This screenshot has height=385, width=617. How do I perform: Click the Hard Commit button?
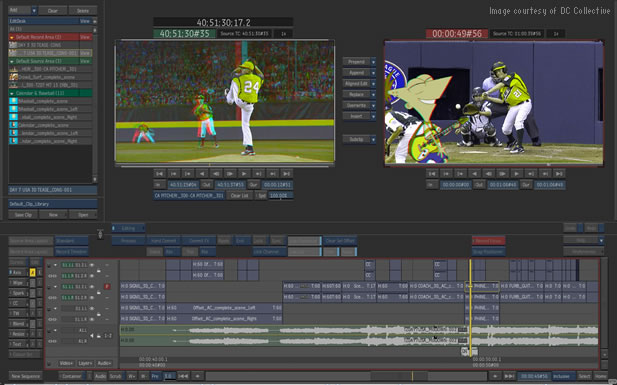point(164,241)
